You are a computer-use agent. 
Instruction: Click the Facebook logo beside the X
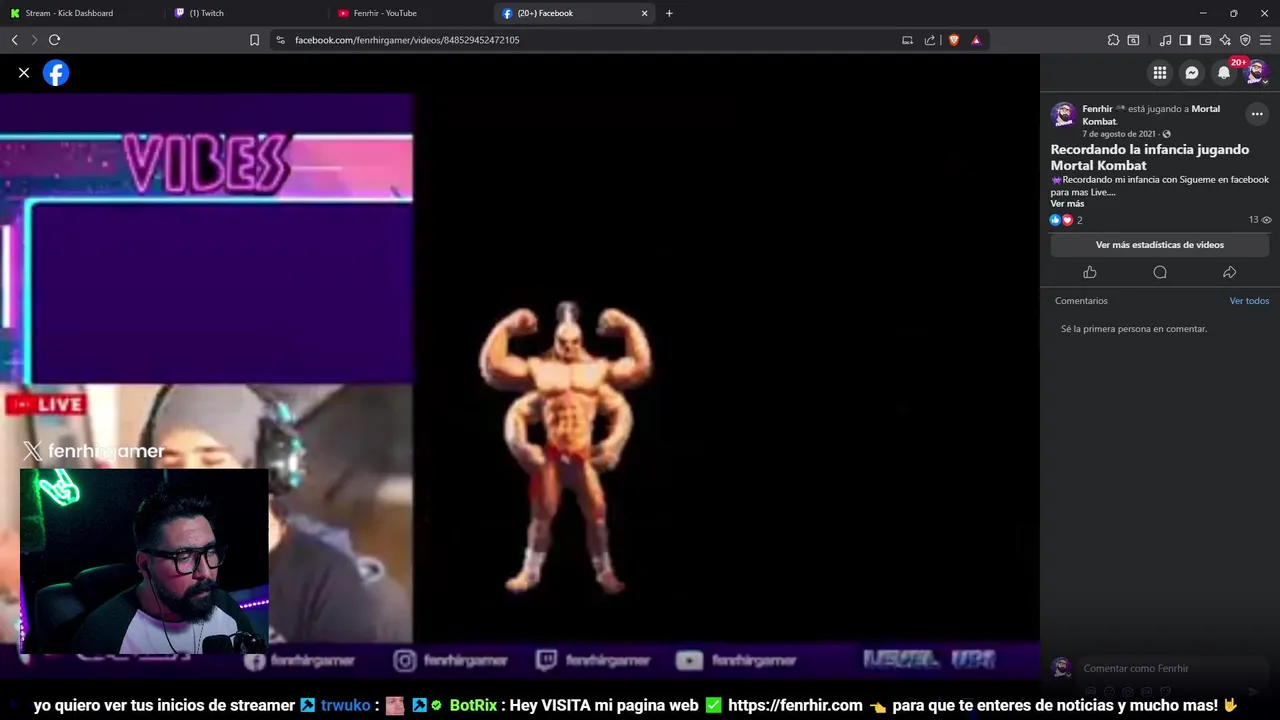pyautogui.click(x=56, y=73)
